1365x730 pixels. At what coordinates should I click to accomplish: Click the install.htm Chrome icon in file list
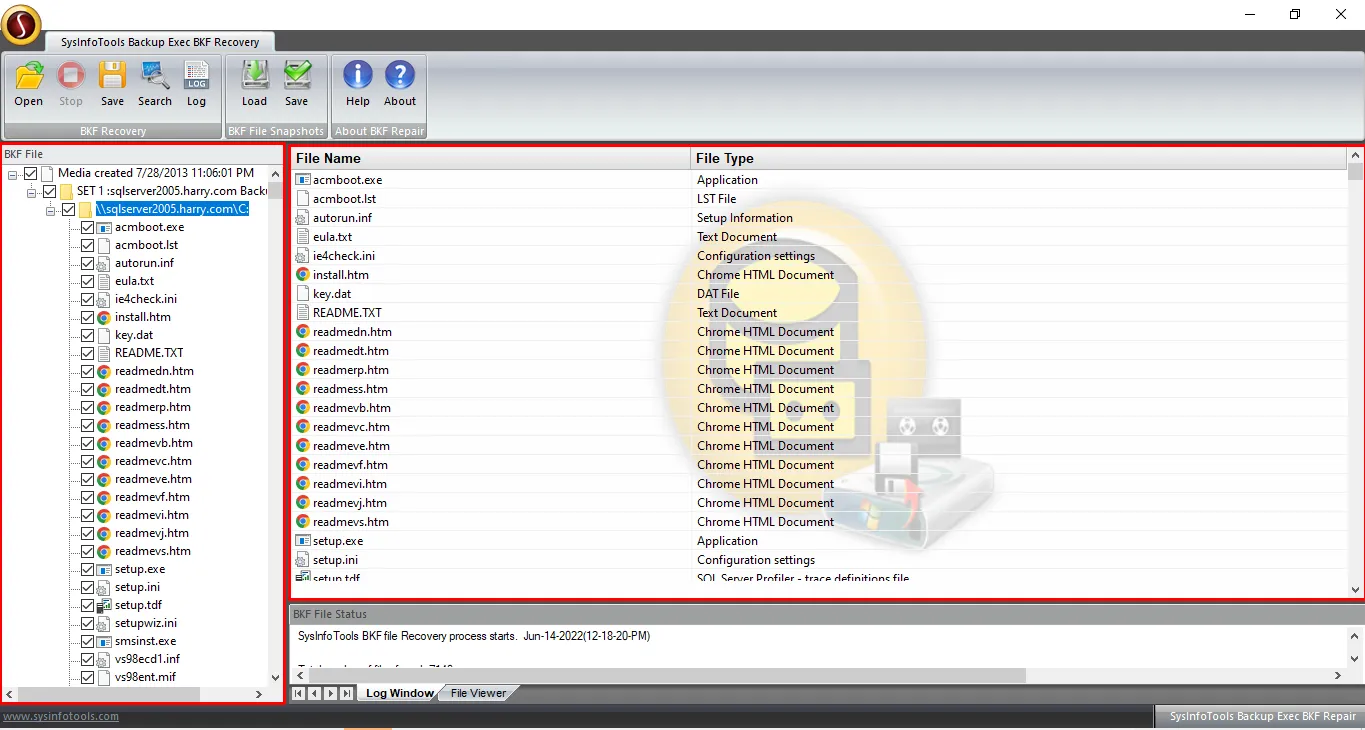[303, 275]
